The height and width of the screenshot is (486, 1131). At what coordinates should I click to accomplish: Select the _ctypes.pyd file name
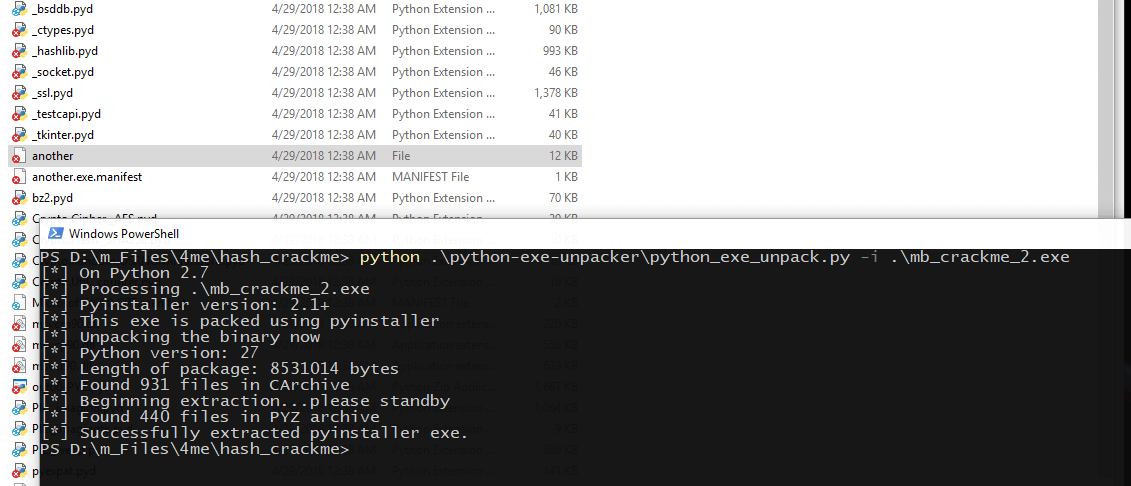pos(63,30)
